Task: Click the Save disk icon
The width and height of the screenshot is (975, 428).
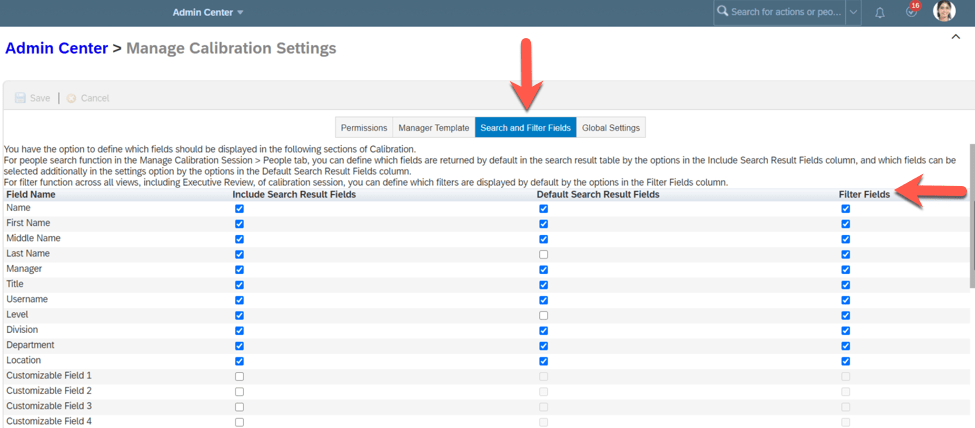Action: coord(20,98)
